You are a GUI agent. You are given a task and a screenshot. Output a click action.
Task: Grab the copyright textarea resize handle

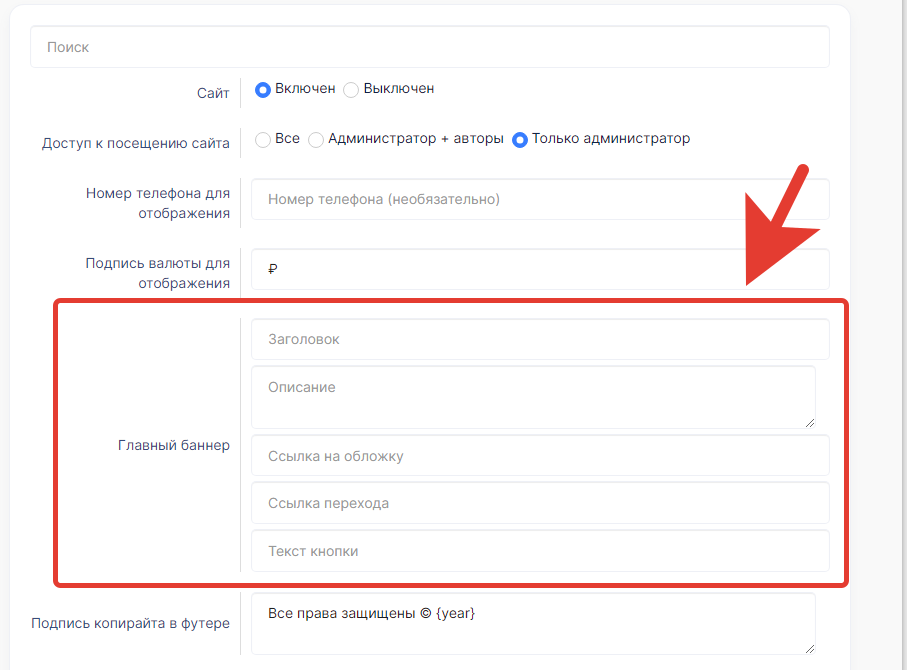(810, 649)
